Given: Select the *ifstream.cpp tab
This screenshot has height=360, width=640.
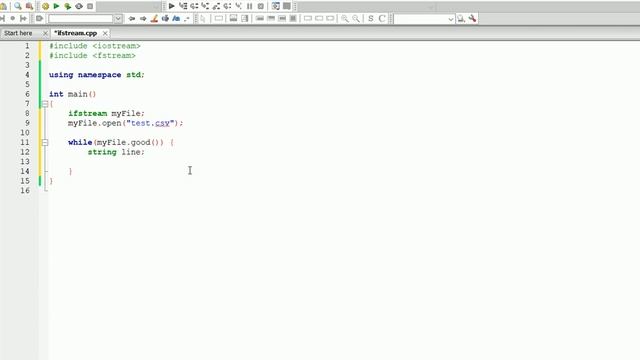Looking at the screenshot, I should 76,33.
